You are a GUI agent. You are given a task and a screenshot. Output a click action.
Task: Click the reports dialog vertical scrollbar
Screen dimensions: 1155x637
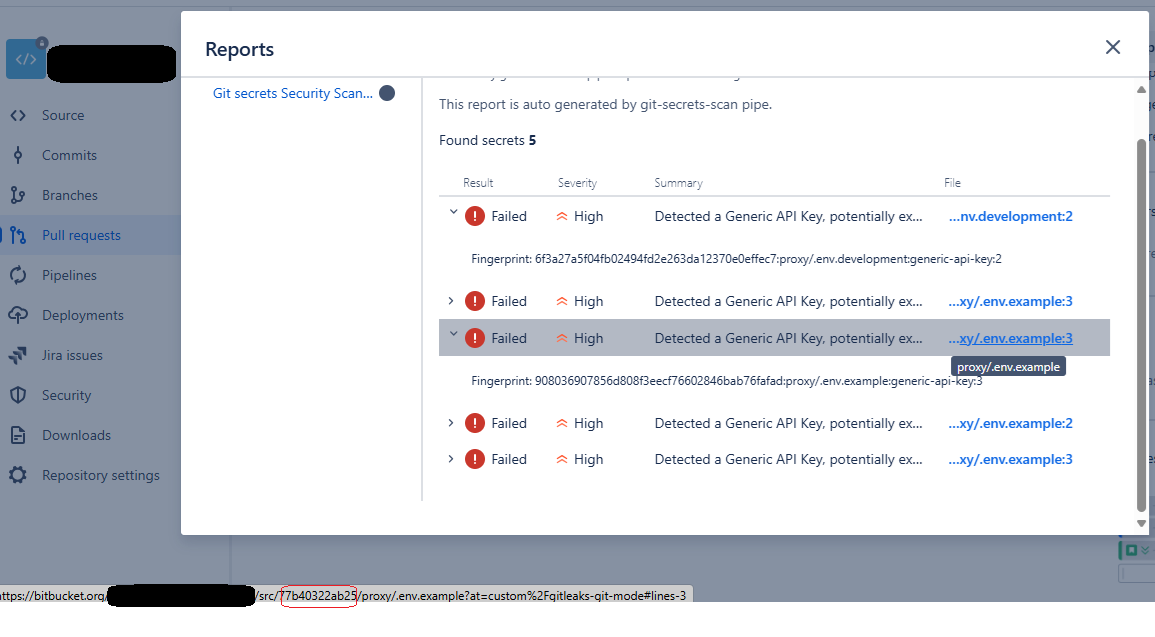point(1141,324)
